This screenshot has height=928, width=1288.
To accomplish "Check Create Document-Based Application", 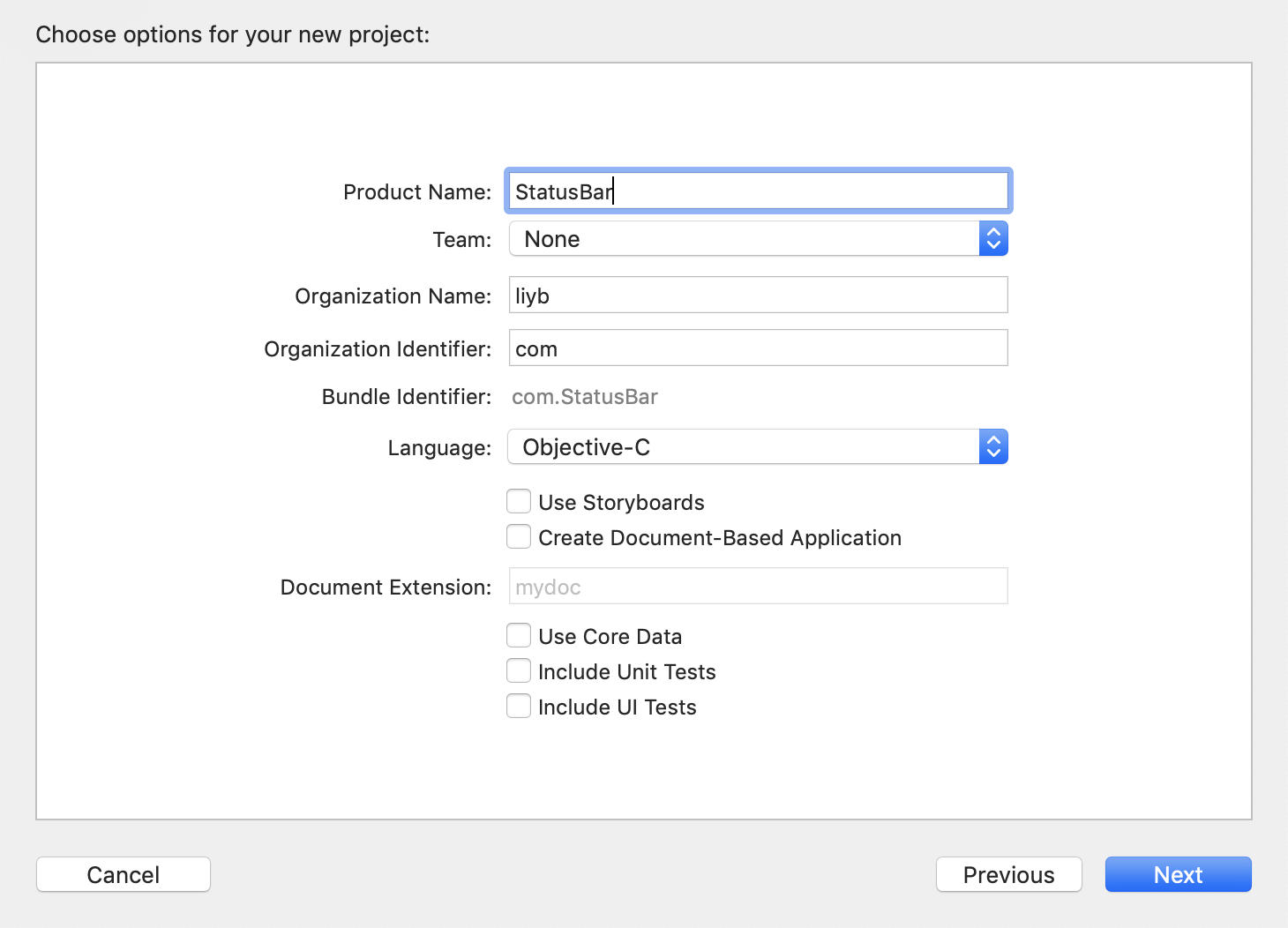I will 519,537.
